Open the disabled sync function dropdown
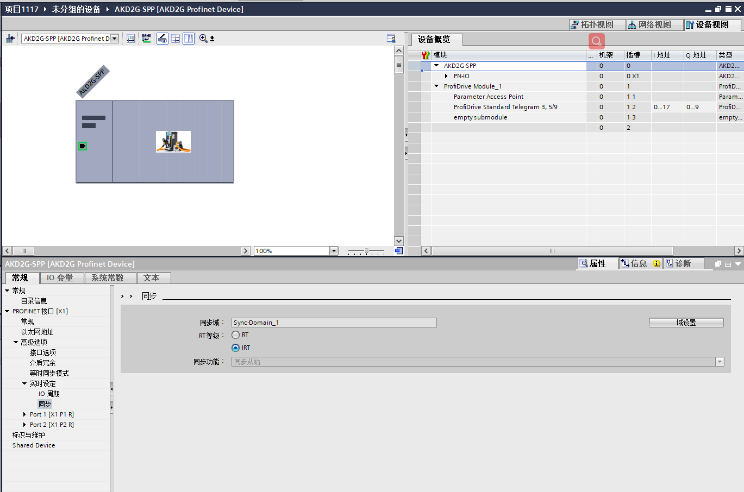The image size is (744, 492). [x=720, y=362]
